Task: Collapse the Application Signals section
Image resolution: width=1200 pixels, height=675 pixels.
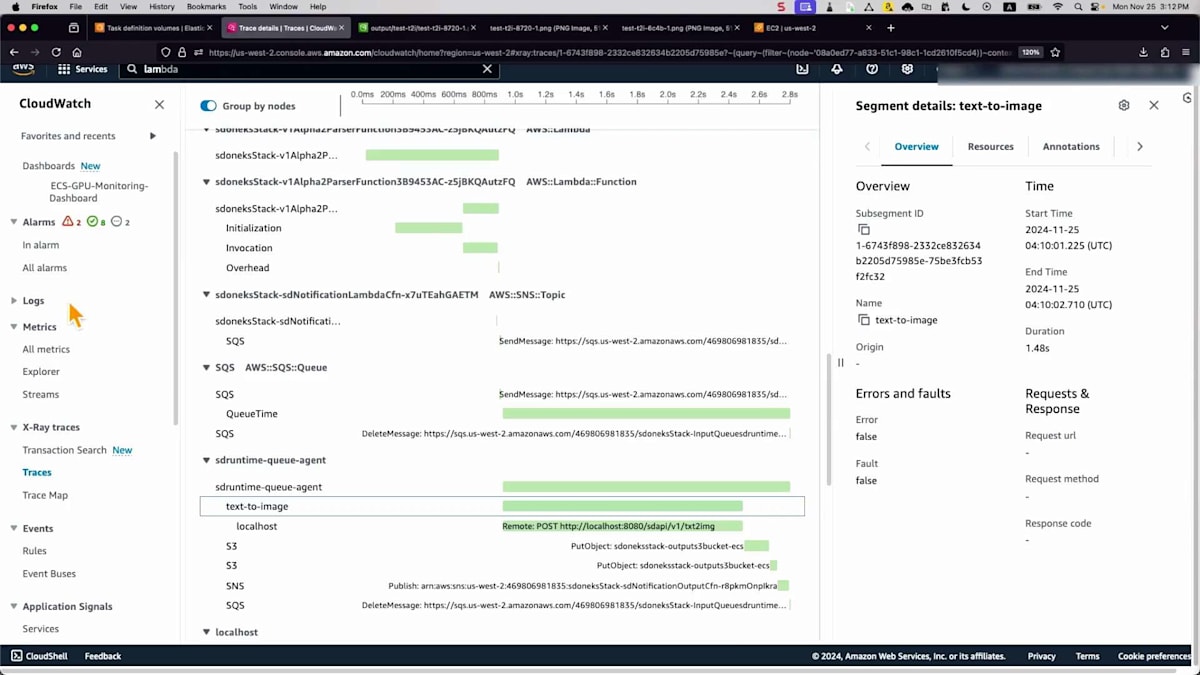Action: point(14,607)
